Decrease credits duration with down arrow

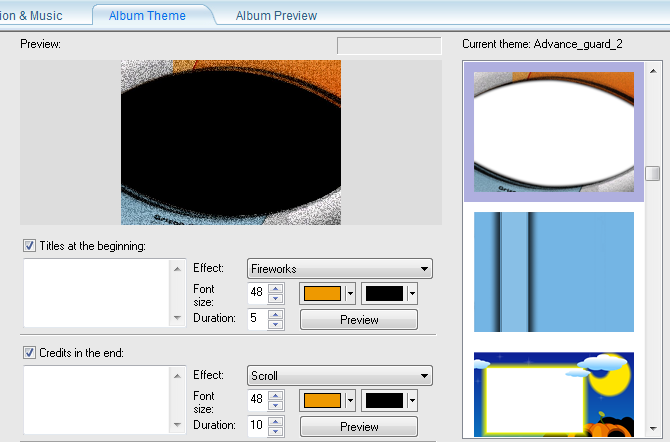276,431
